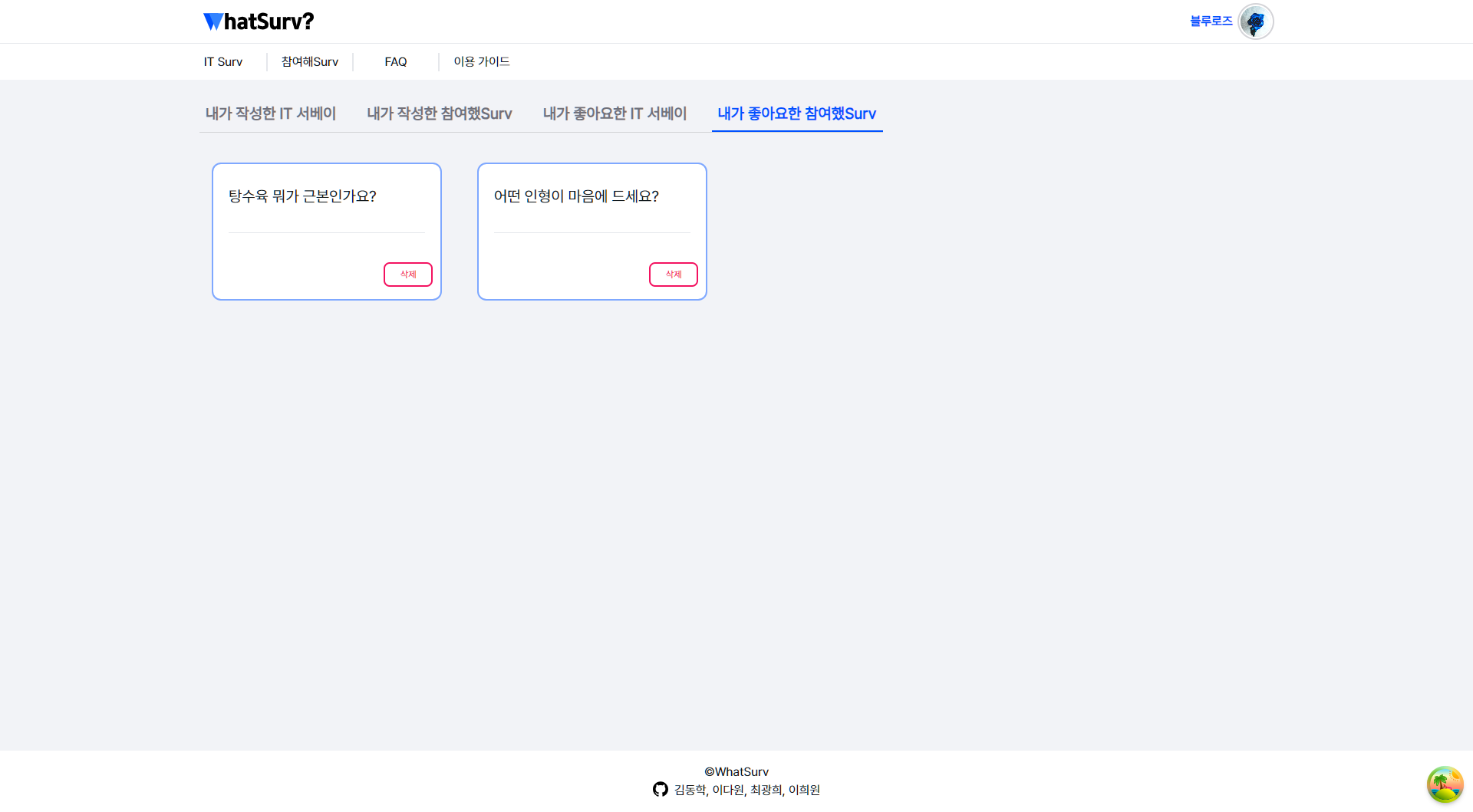Open the IT Surv menu

point(223,61)
